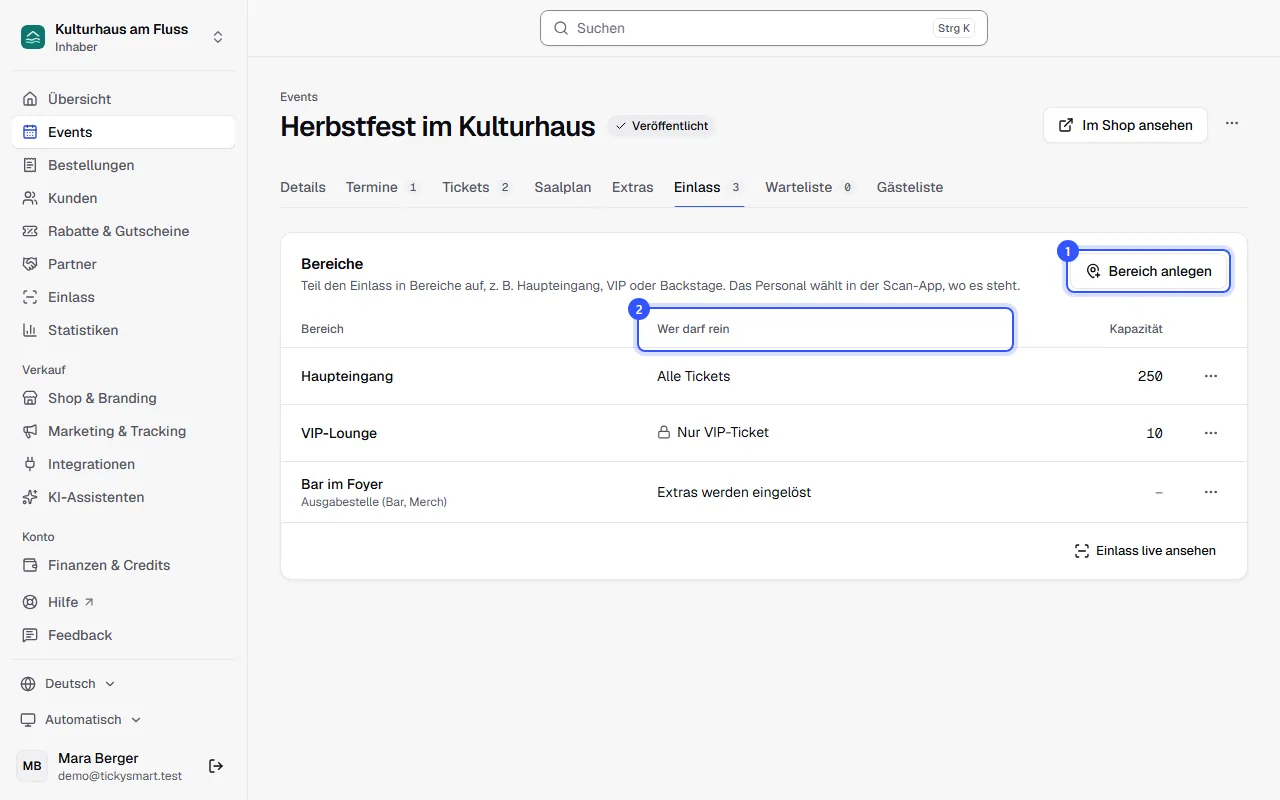
Task: Open event's three-dot menu beside Im Shop ansehen
Action: (x=1232, y=124)
